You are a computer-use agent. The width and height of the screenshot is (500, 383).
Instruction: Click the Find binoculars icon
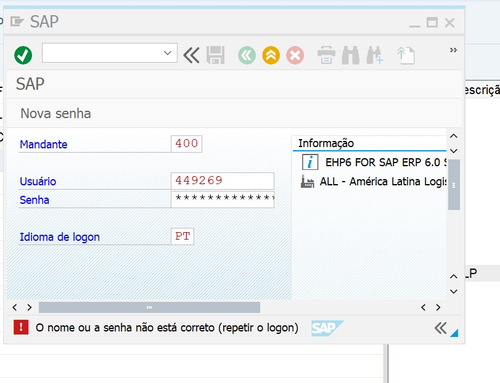pos(350,55)
